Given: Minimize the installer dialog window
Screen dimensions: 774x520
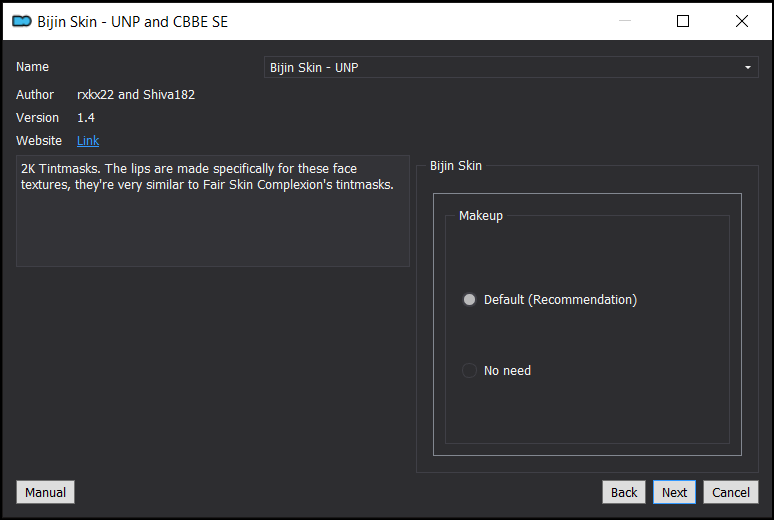Looking at the screenshot, I should (x=625, y=21).
